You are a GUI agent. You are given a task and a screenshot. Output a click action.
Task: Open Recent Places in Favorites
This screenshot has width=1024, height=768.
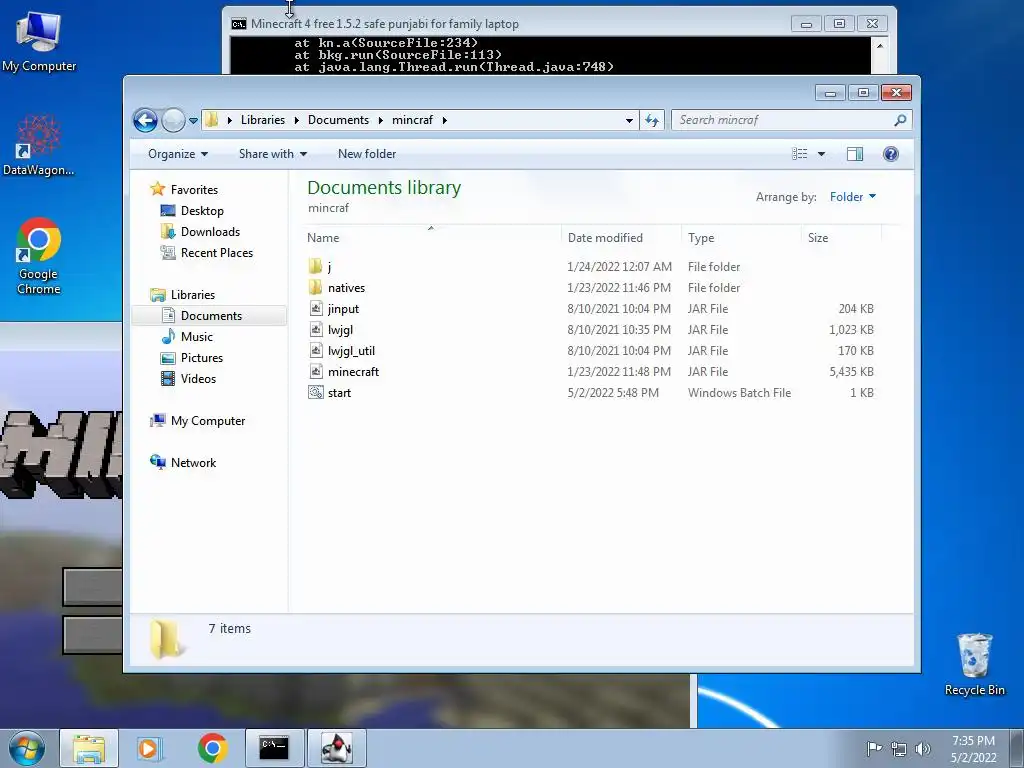[x=217, y=253]
